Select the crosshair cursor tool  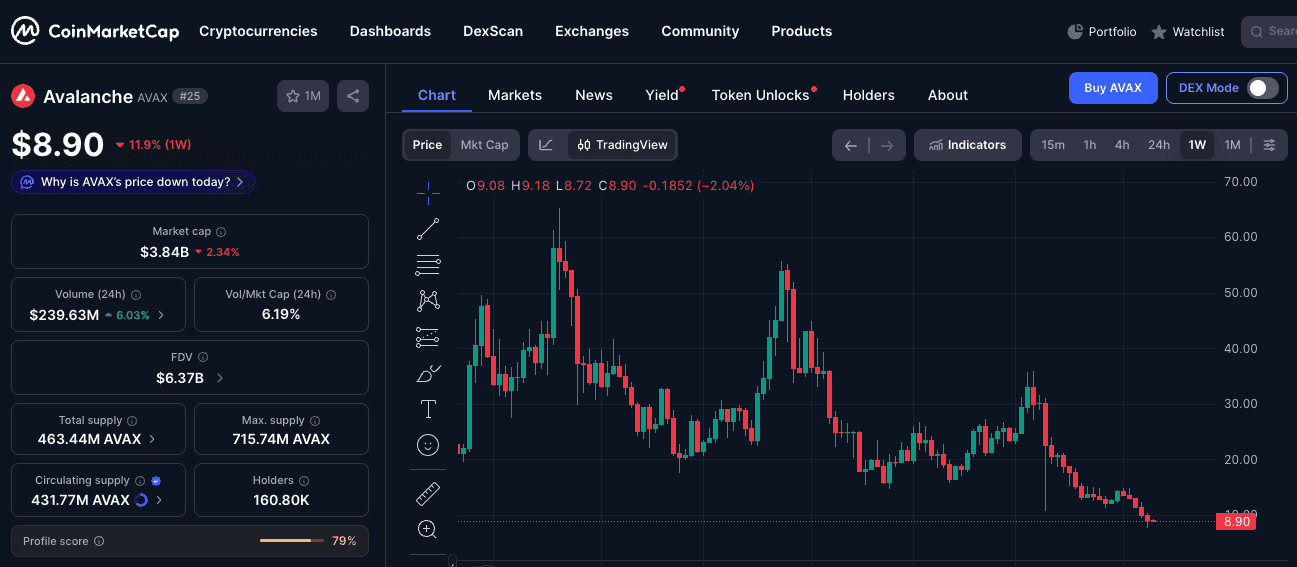point(428,193)
